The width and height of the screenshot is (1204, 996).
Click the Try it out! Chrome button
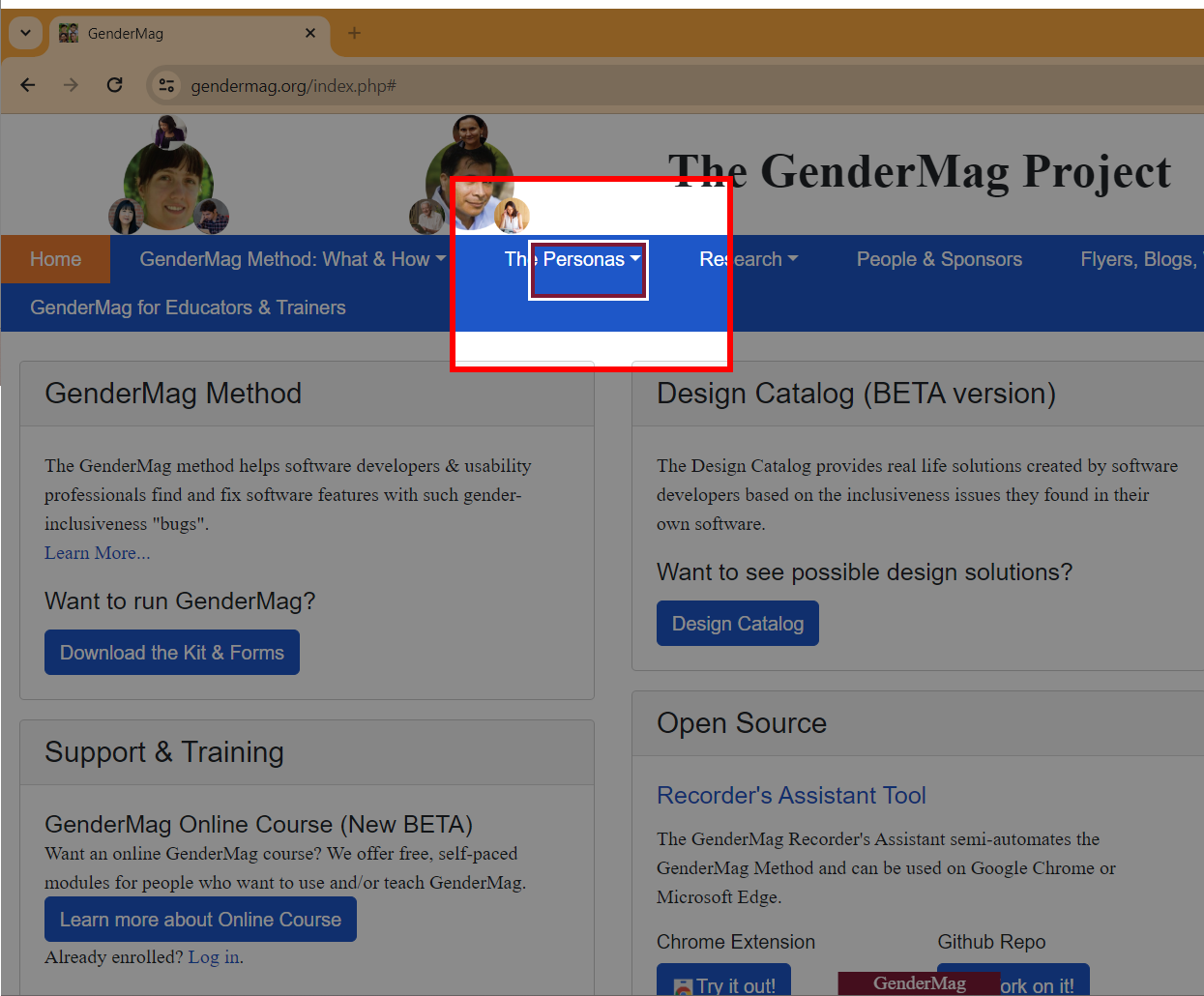pos(723,980)
